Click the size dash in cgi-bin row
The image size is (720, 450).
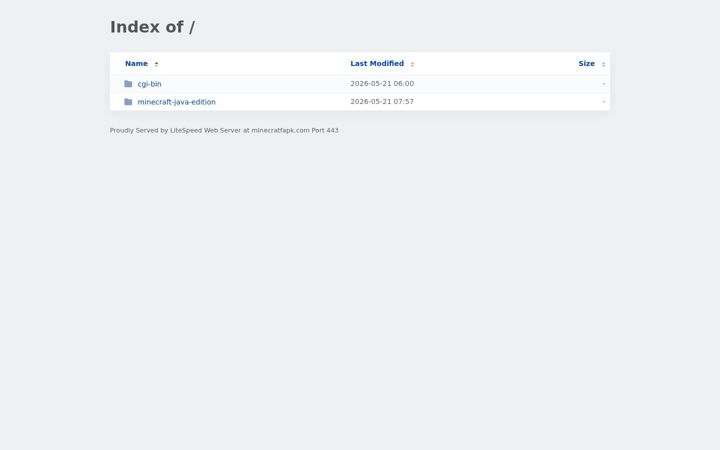[x=604, y=84]
